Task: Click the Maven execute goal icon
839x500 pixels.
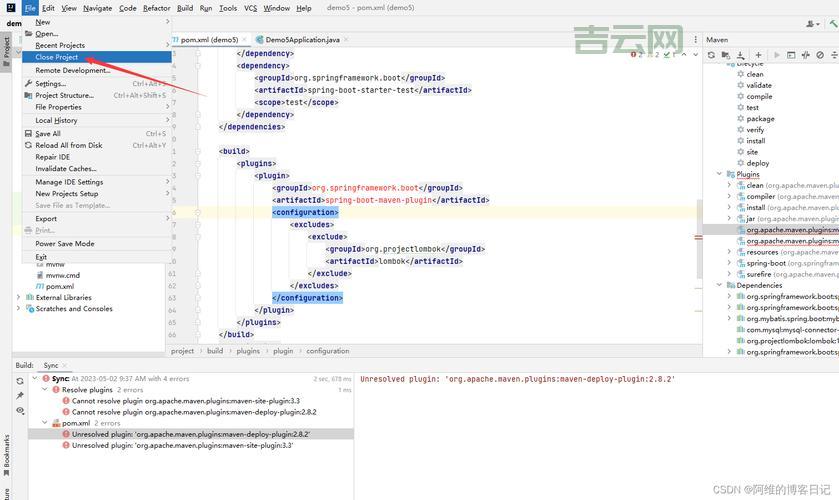Action: coord(791,55)
